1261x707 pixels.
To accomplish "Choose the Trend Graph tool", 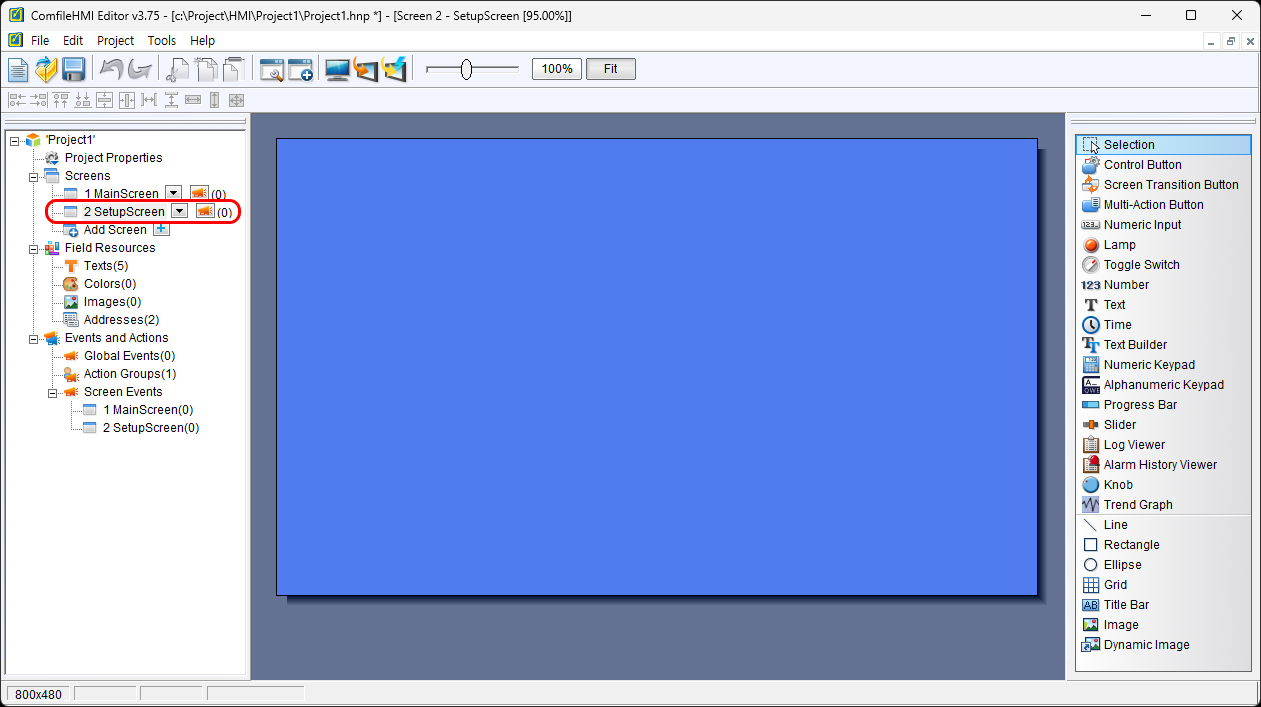I will pos(1137,505).
